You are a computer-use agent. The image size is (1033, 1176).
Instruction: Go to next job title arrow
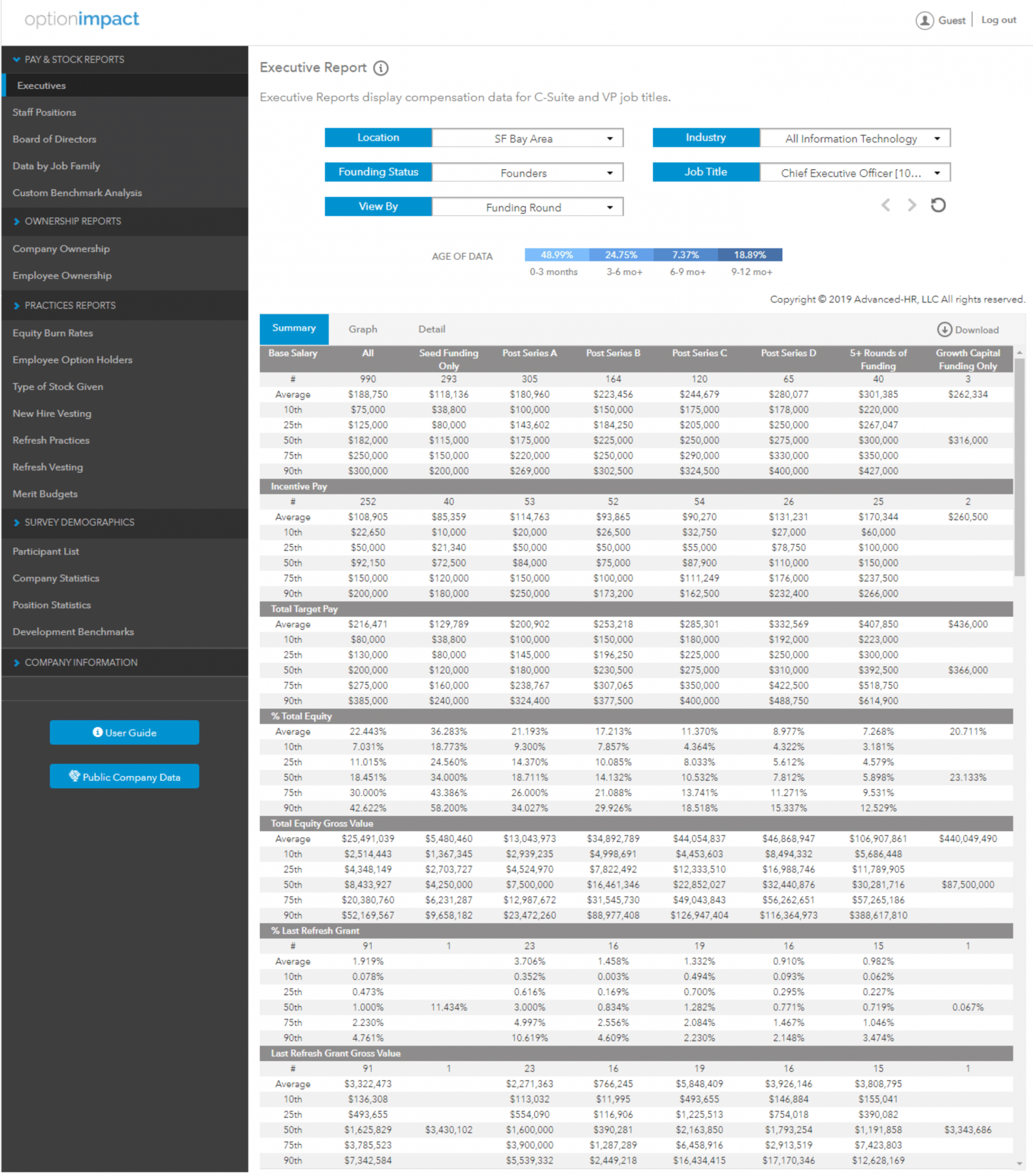[911, 205]
